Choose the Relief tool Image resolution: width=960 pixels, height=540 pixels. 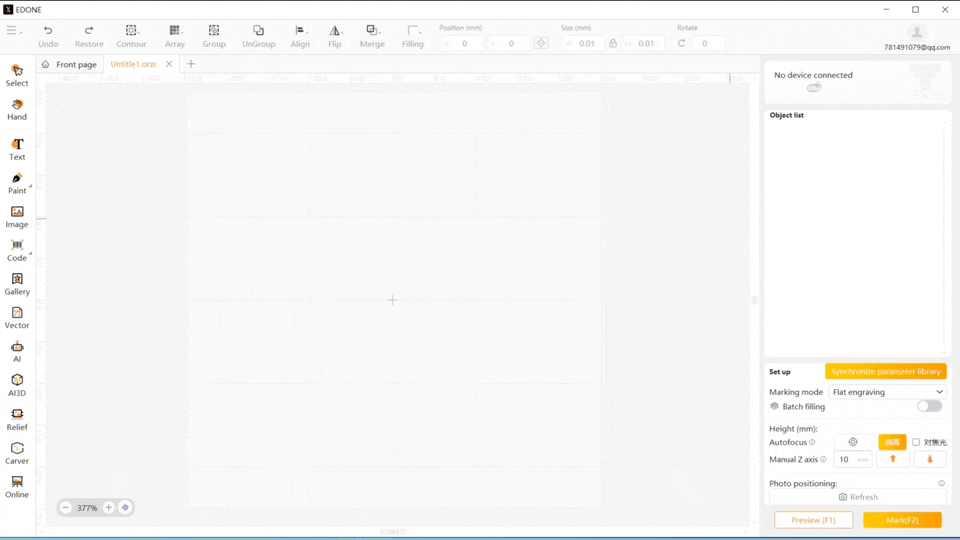pos(17,419)
